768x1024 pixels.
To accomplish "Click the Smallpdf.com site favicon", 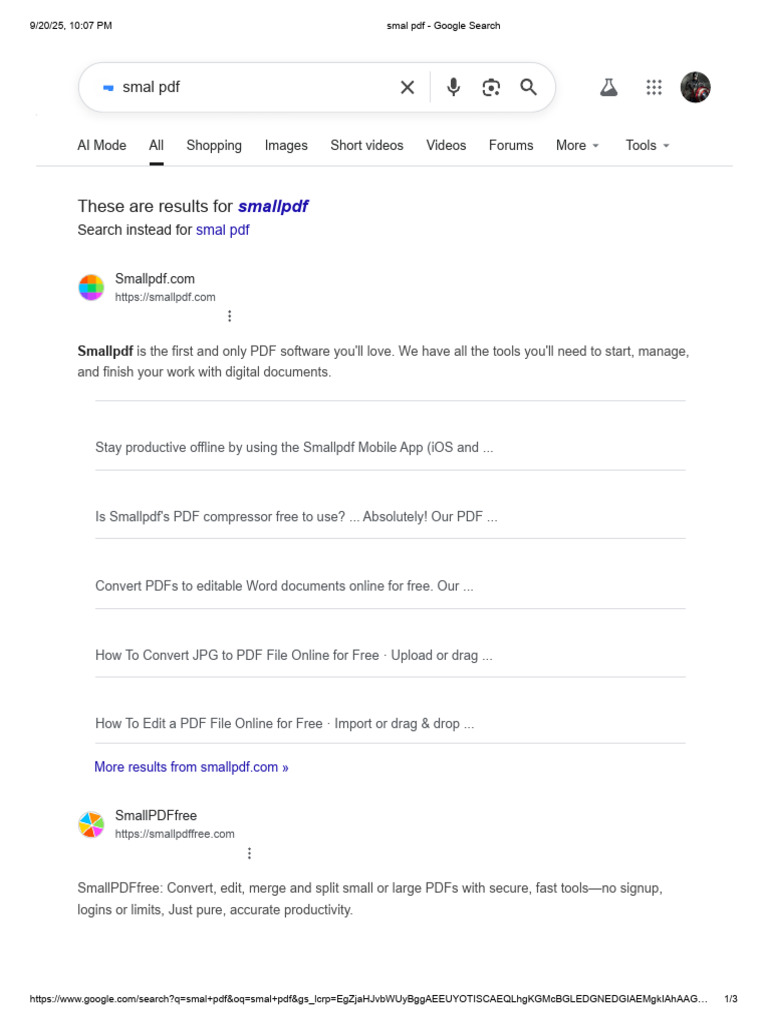I will coord(91,287).
